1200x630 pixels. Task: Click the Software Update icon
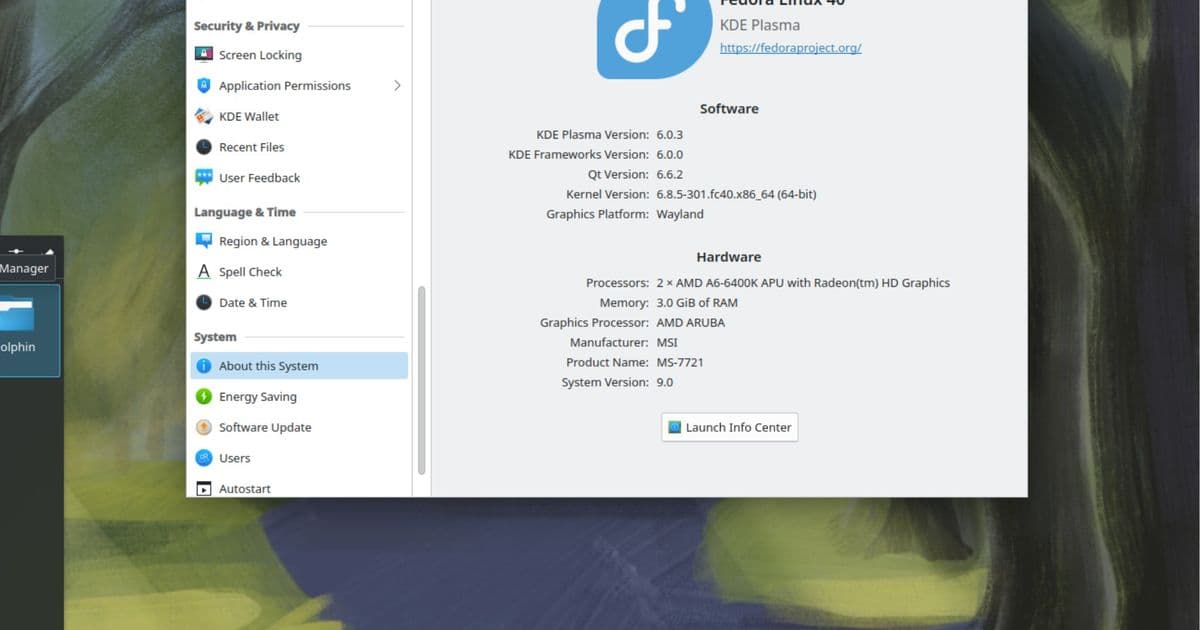(x=204, y=427)
